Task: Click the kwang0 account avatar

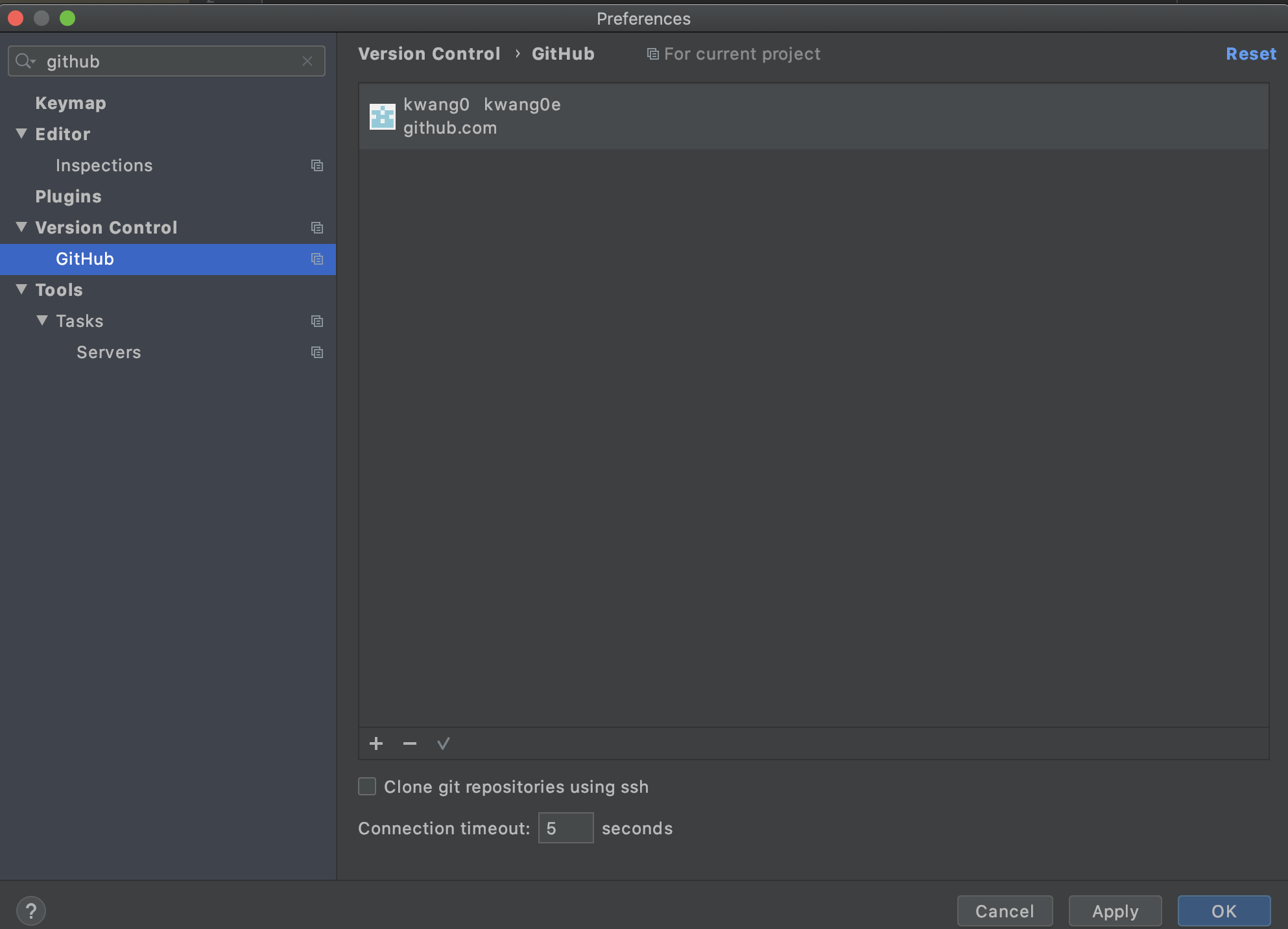Action: click(x=382, y=117)
